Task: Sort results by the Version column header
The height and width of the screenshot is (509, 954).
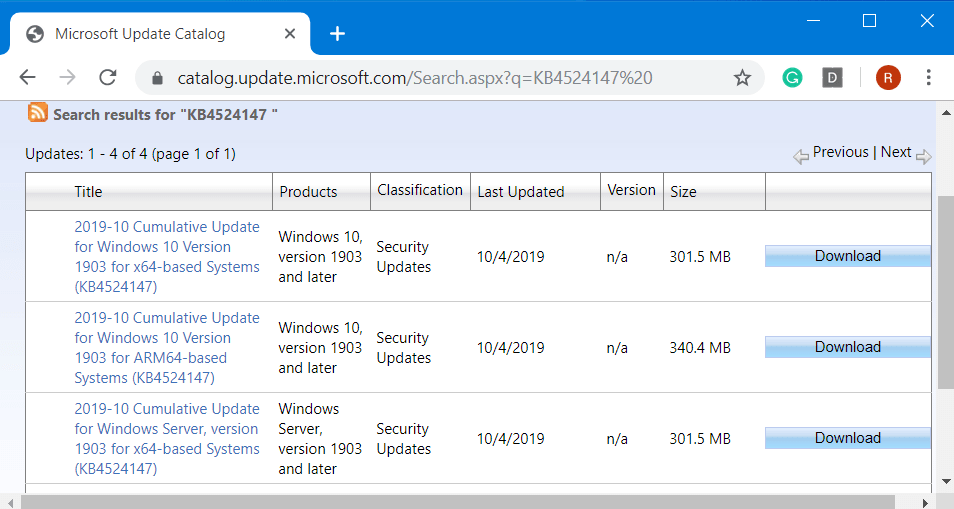Action: point(631,190)
